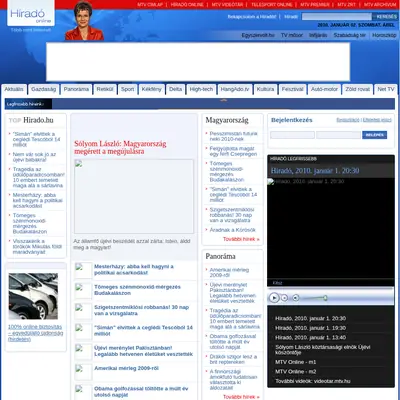Image resolution: width=400 pixels, height=400 pixels.
Task: Go to MTV VIDEÓTÁR link
Action: pos(227,5)
